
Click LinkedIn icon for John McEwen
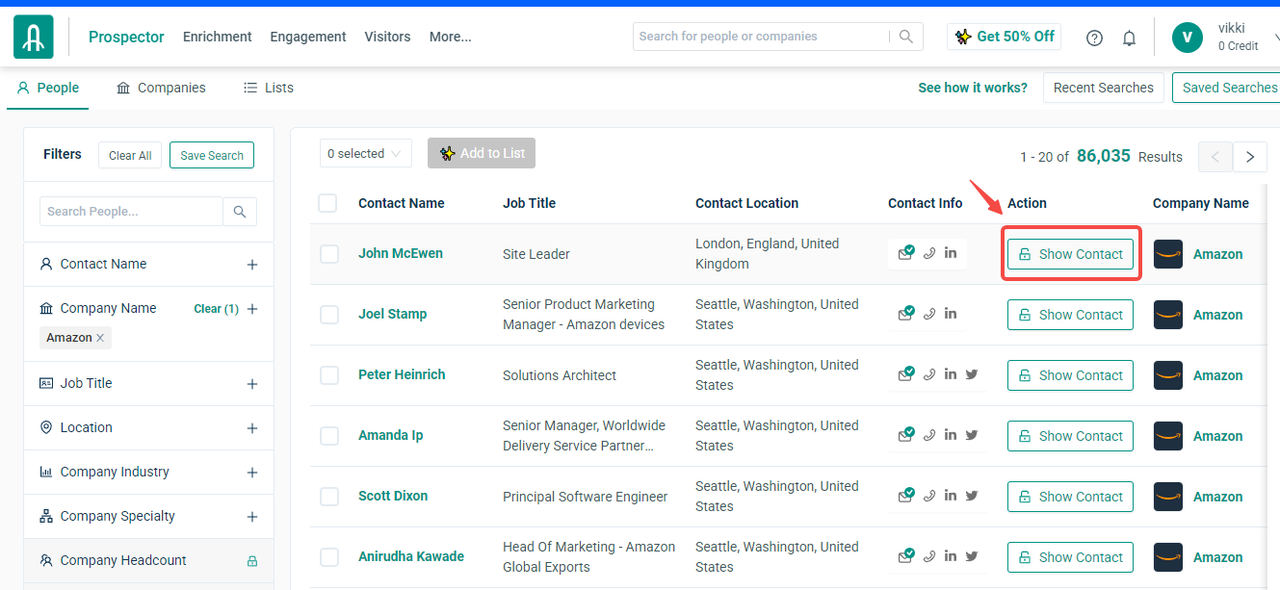pos(950,253)
